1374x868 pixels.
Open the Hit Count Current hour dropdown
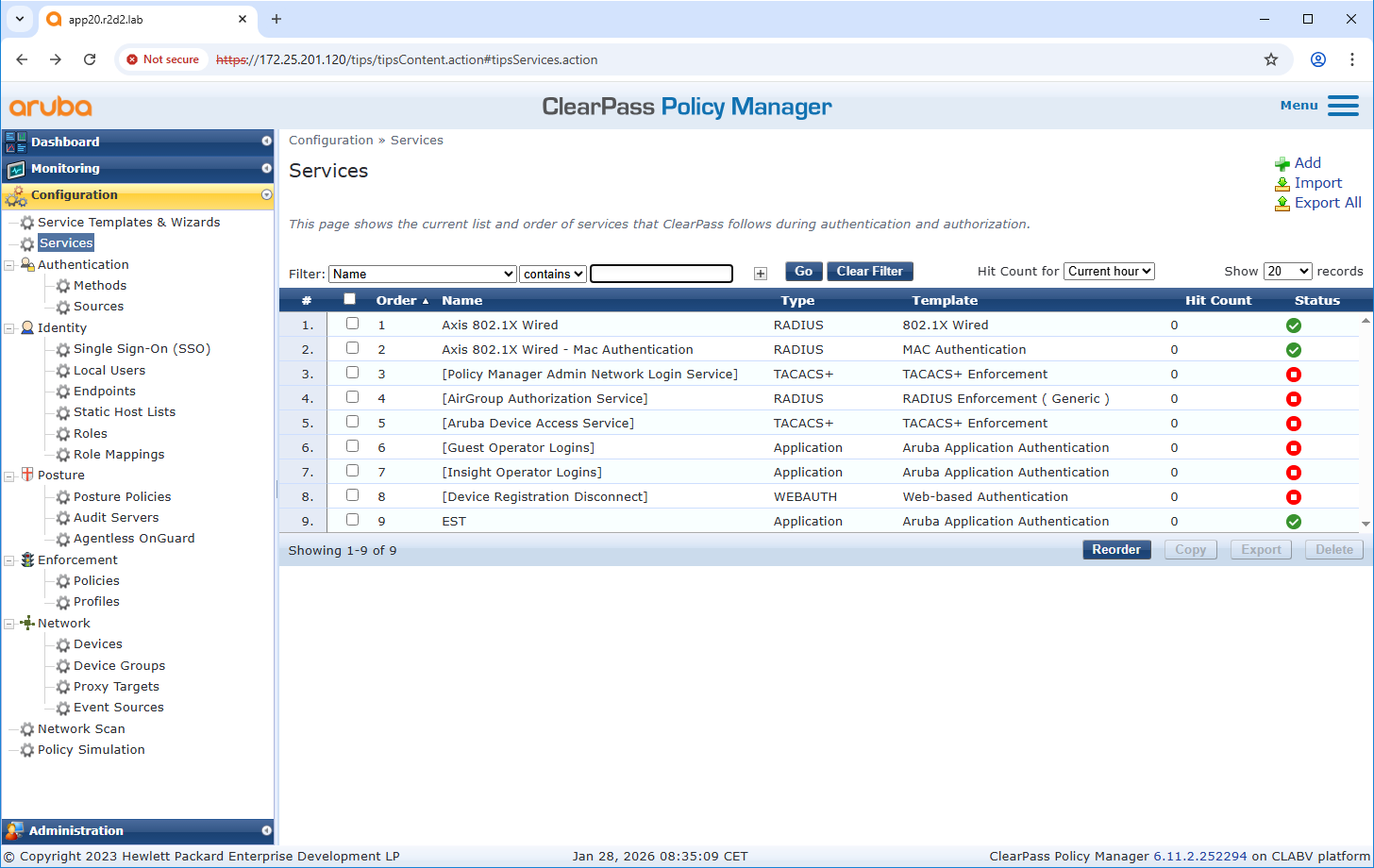1109,272
